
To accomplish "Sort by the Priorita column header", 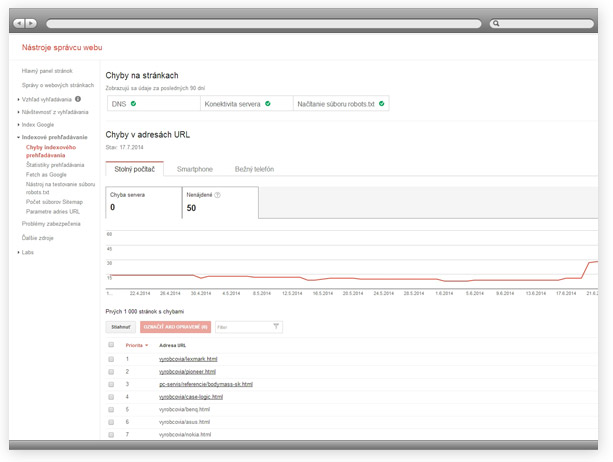I will point(136,344).
